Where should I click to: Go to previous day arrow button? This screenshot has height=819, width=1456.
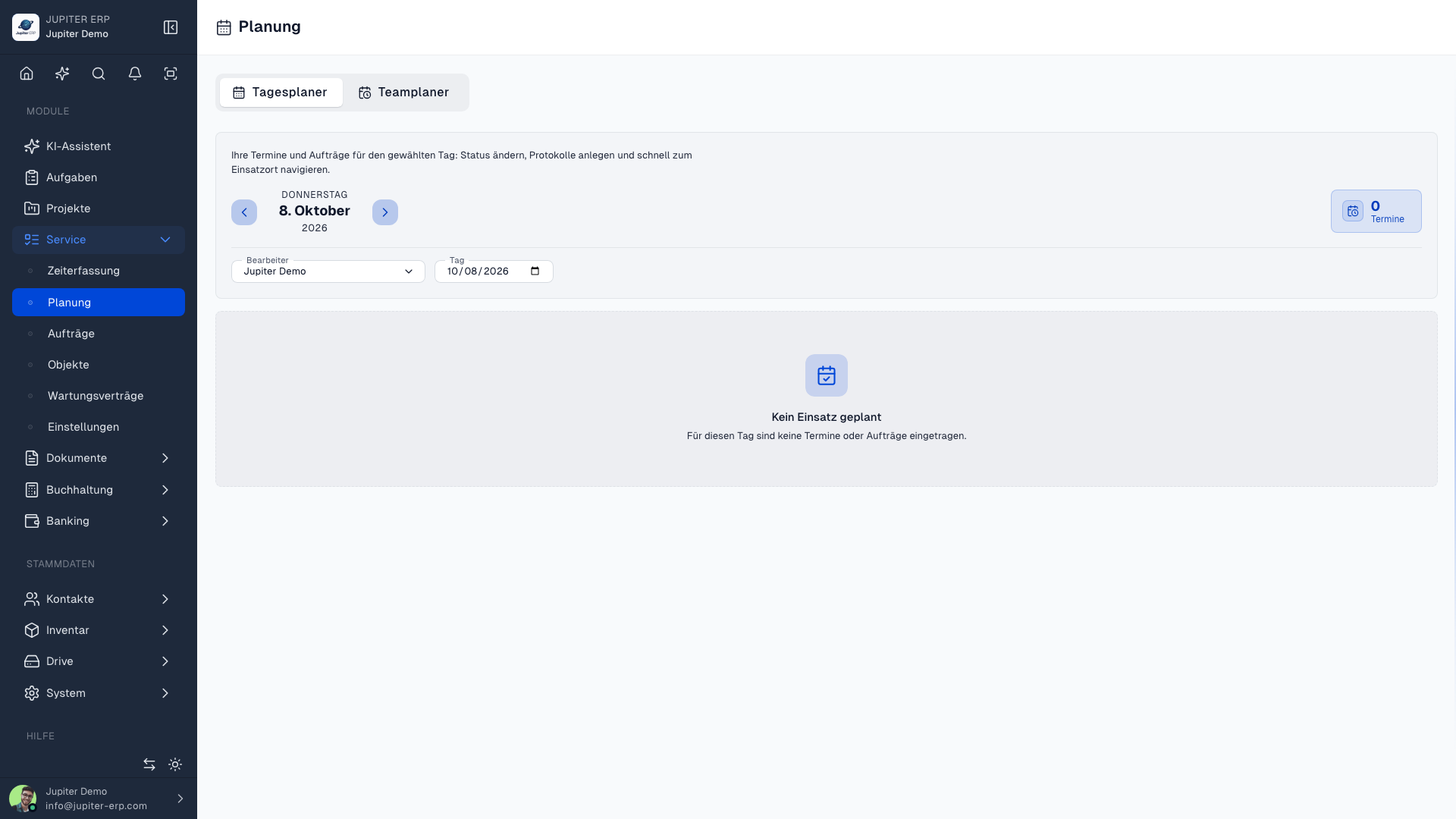tap(244, 212)
